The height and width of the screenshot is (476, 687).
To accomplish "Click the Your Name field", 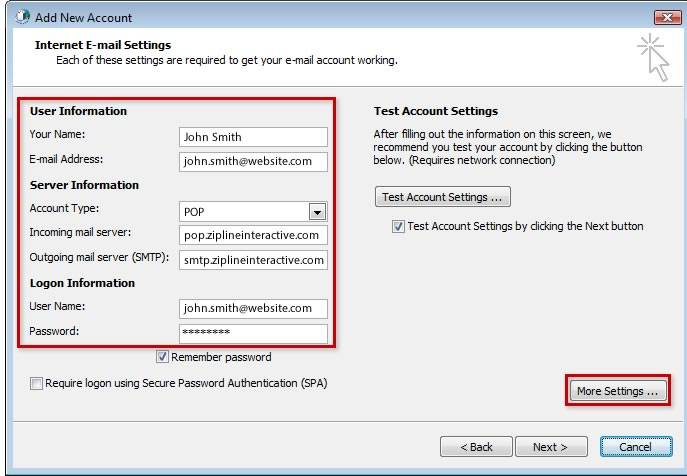I will (x=253, y=137).
